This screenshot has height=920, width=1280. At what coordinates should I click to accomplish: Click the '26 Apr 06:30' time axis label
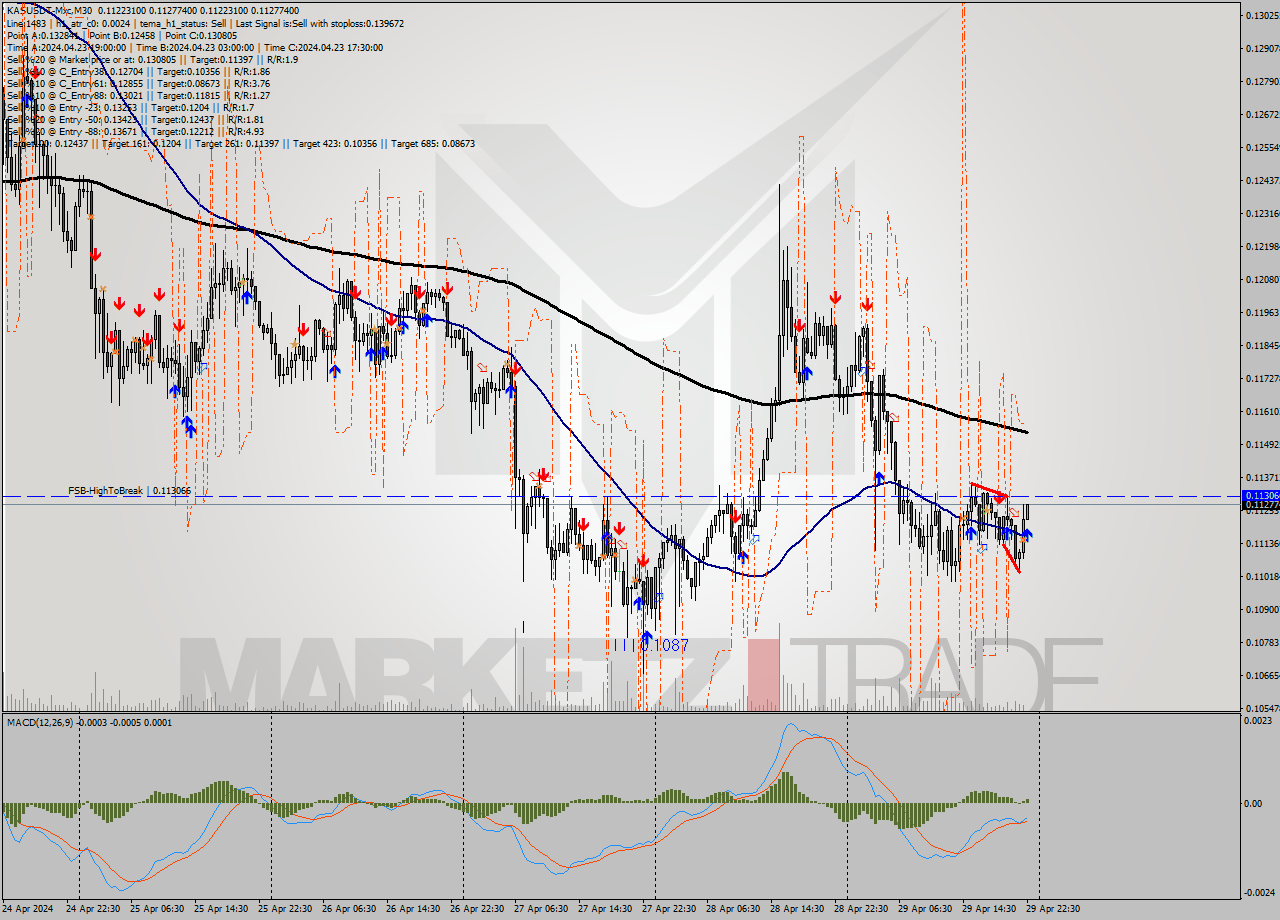coord(349,909)
